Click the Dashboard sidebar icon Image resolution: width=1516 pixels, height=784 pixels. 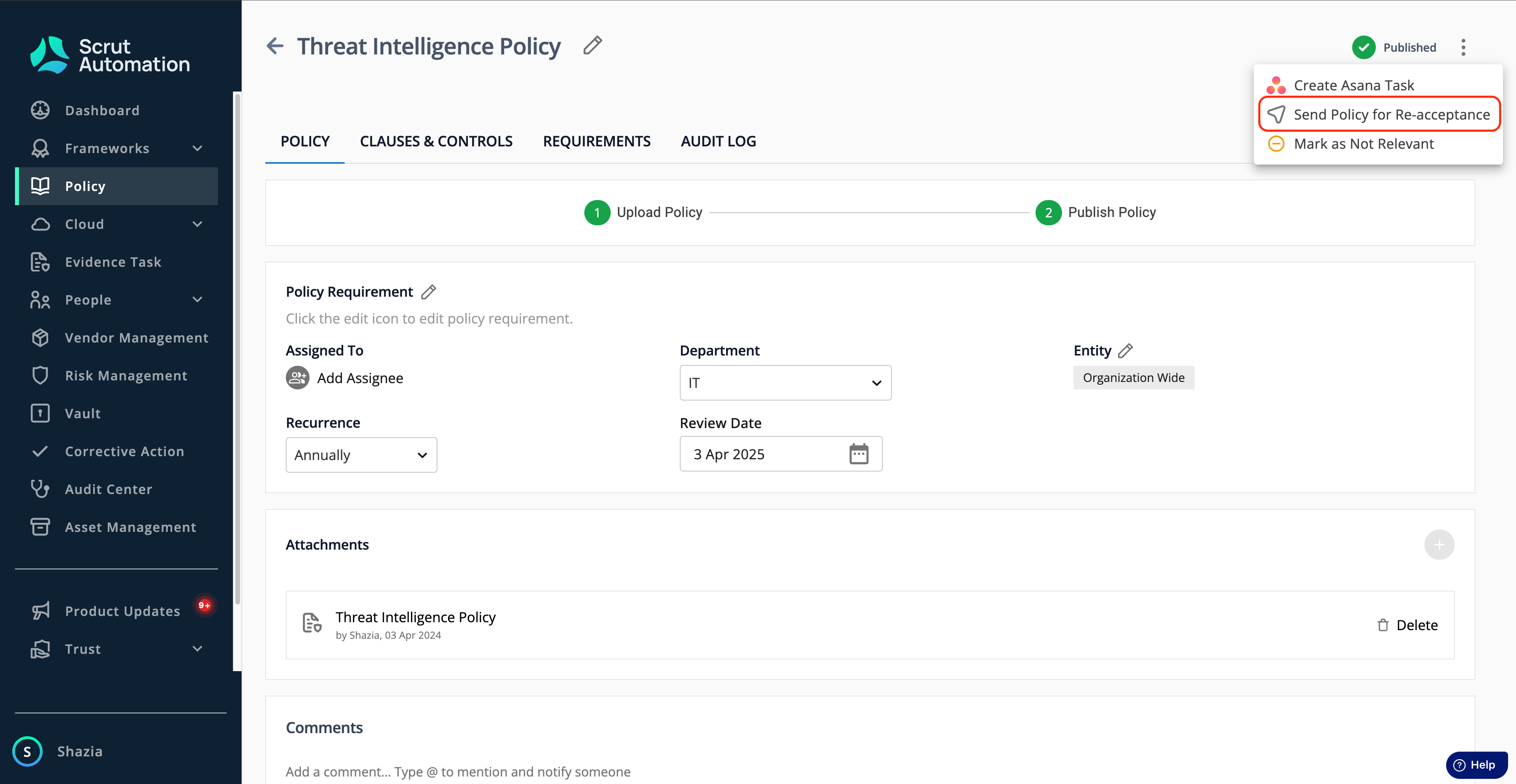pos(40,110)
